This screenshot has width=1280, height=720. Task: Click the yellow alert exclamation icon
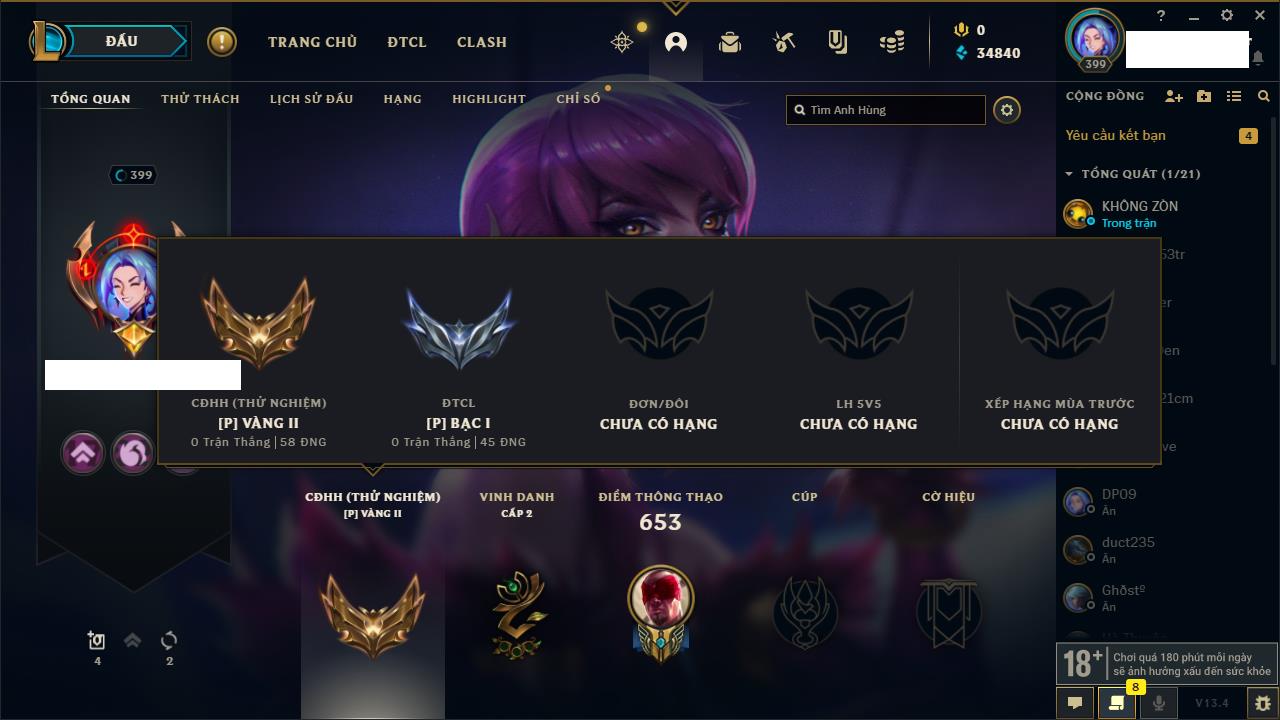pyautogui.click(x=222, y=42)
